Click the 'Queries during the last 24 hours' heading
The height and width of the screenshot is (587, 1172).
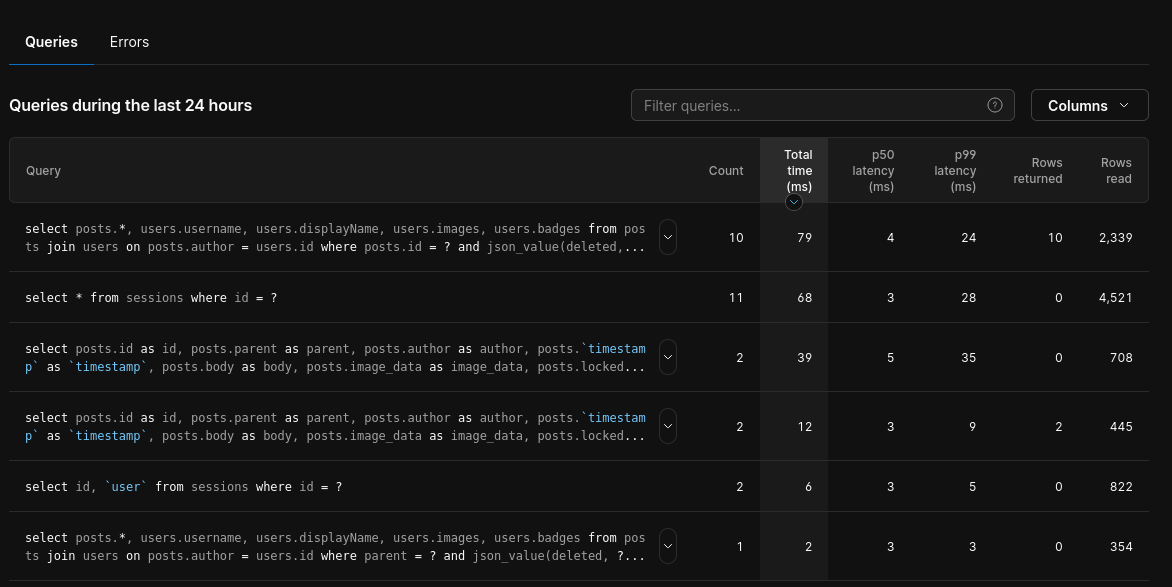coord(131,105)
